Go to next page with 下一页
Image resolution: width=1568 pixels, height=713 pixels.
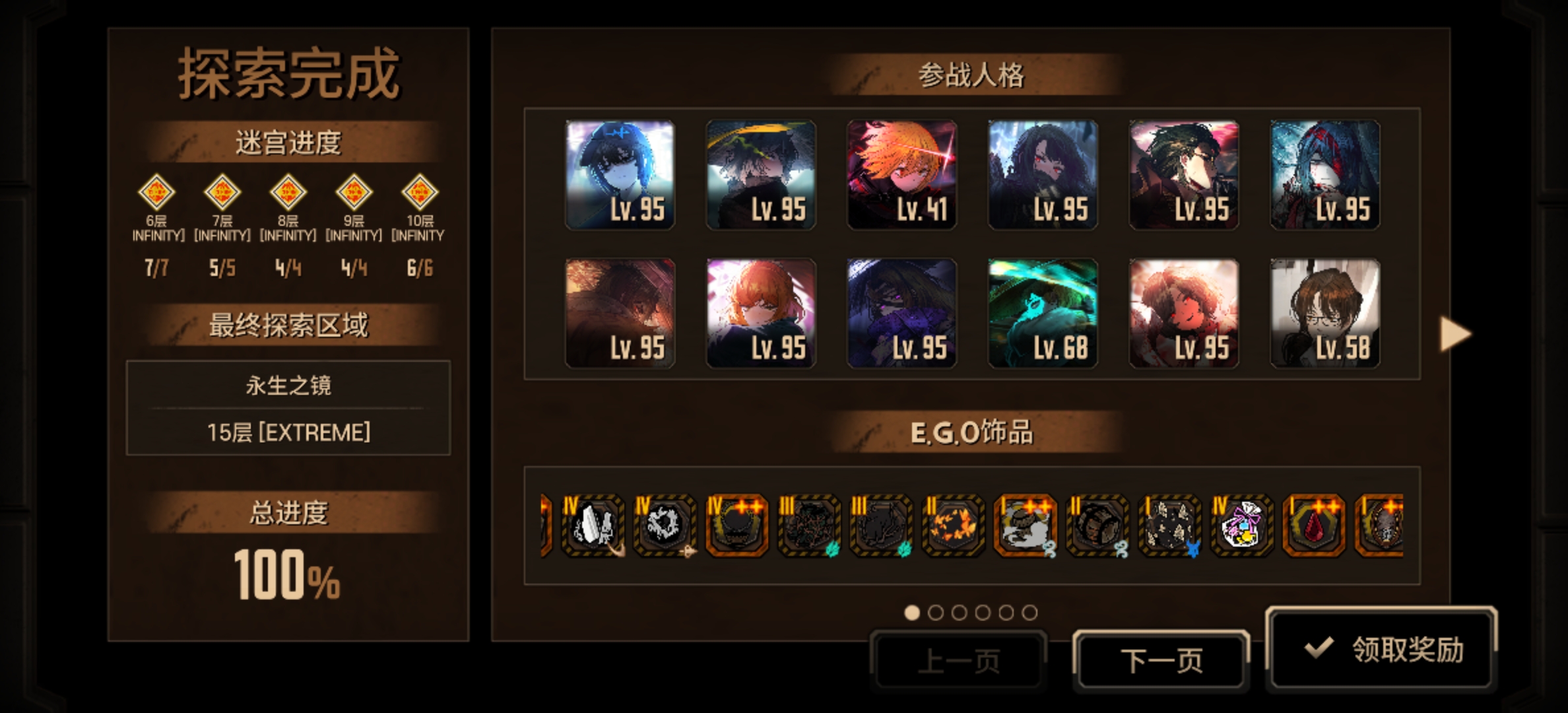click(1161, 660)
